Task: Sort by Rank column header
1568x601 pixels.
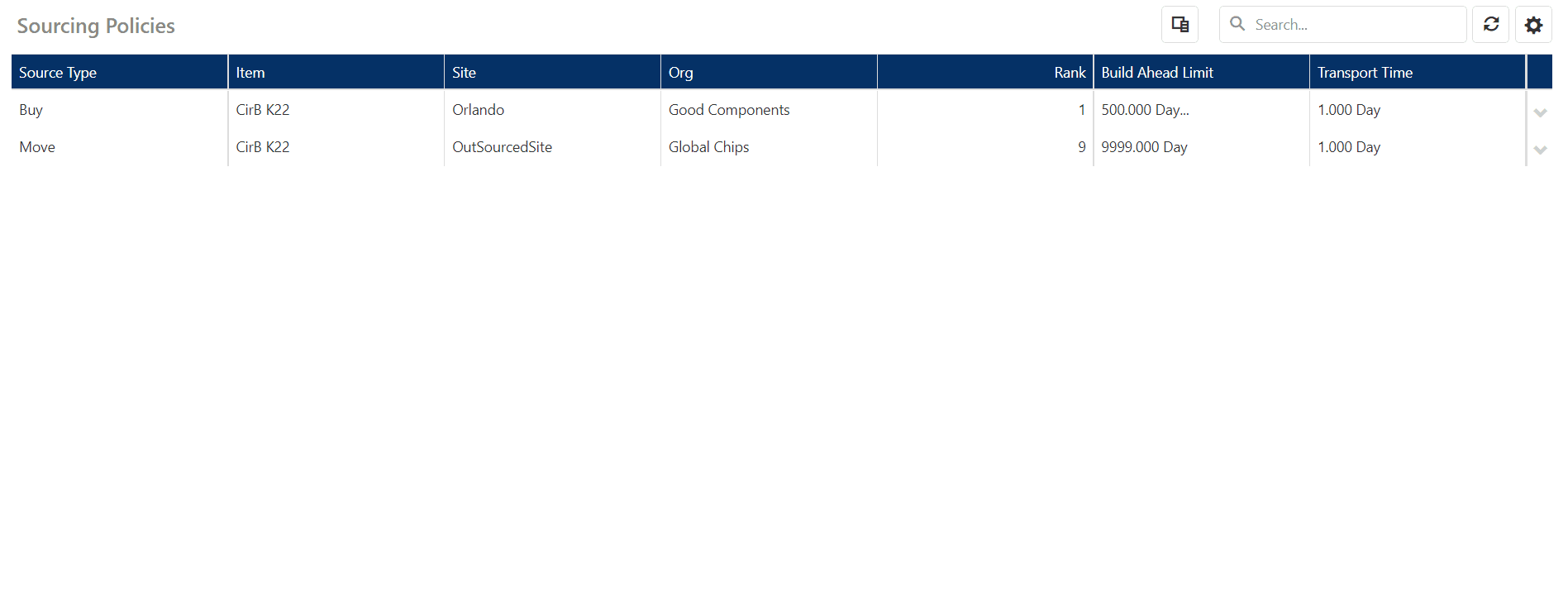Action: tap(985, 73)
